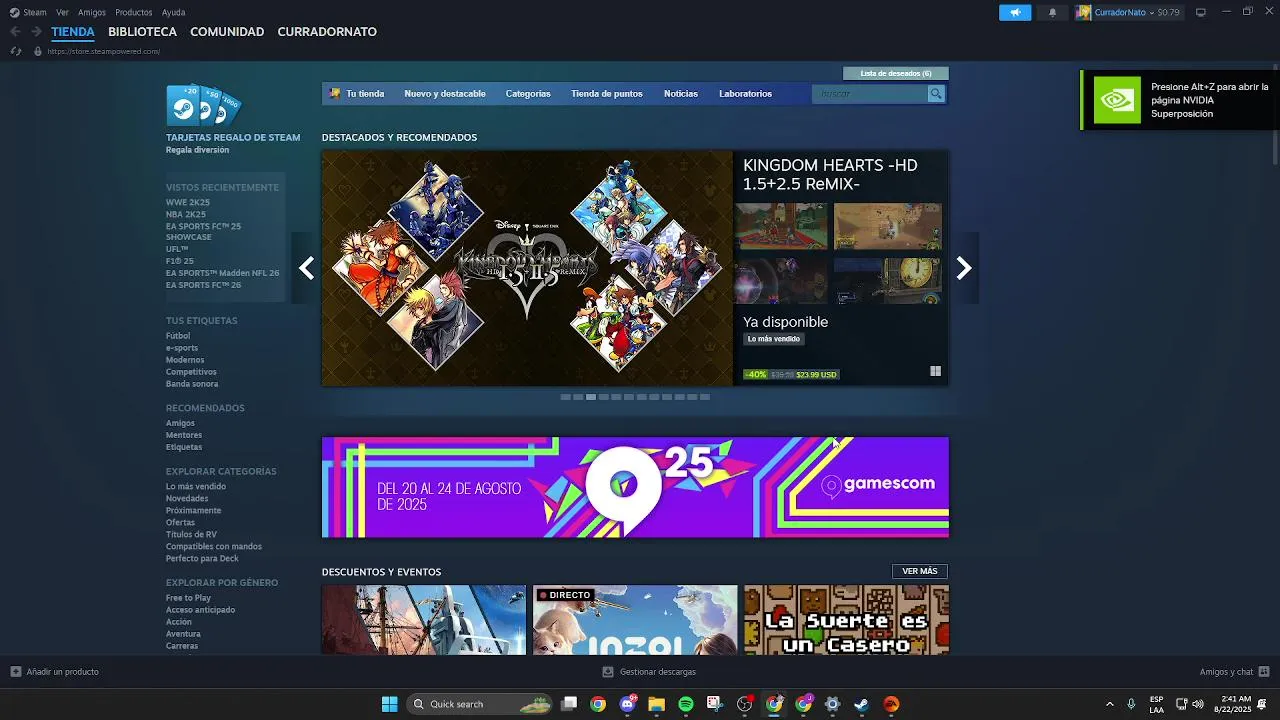Show hidden tray icons

[x=1109, y=704]
